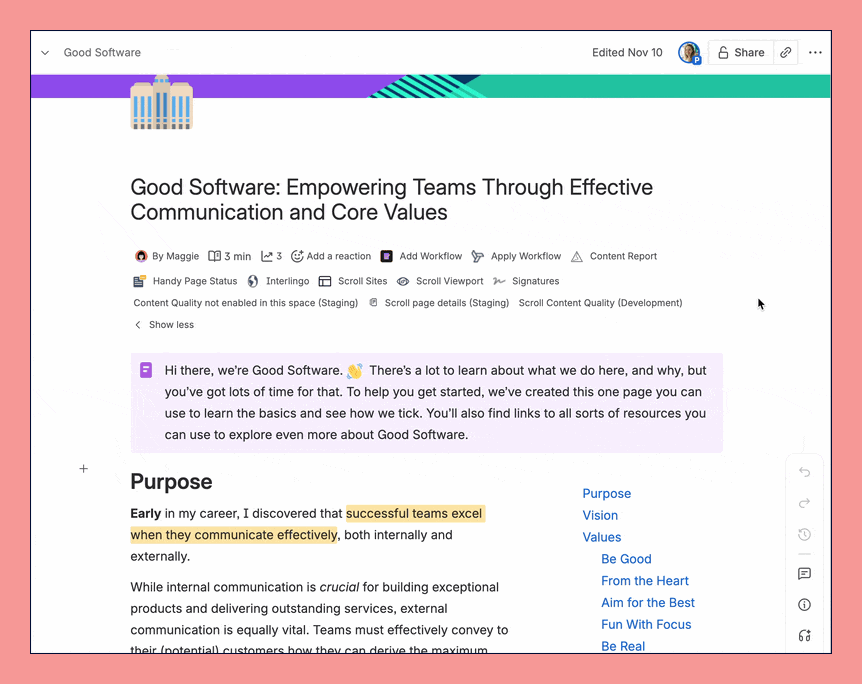Open page info via the circled-i icon
Image resolution: width=862 pixels, height=684 pixels.
(x=804, y=604)
